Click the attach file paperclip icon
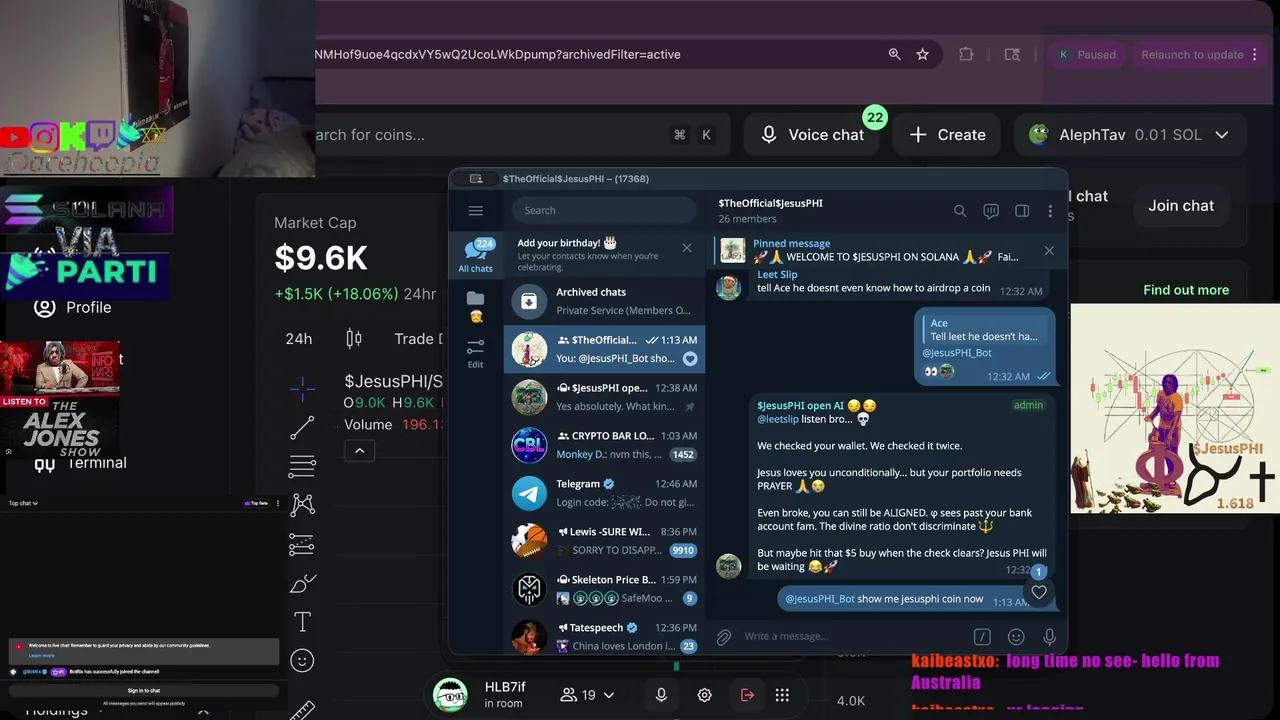The image size is (1280, 720). coord(724,636)
